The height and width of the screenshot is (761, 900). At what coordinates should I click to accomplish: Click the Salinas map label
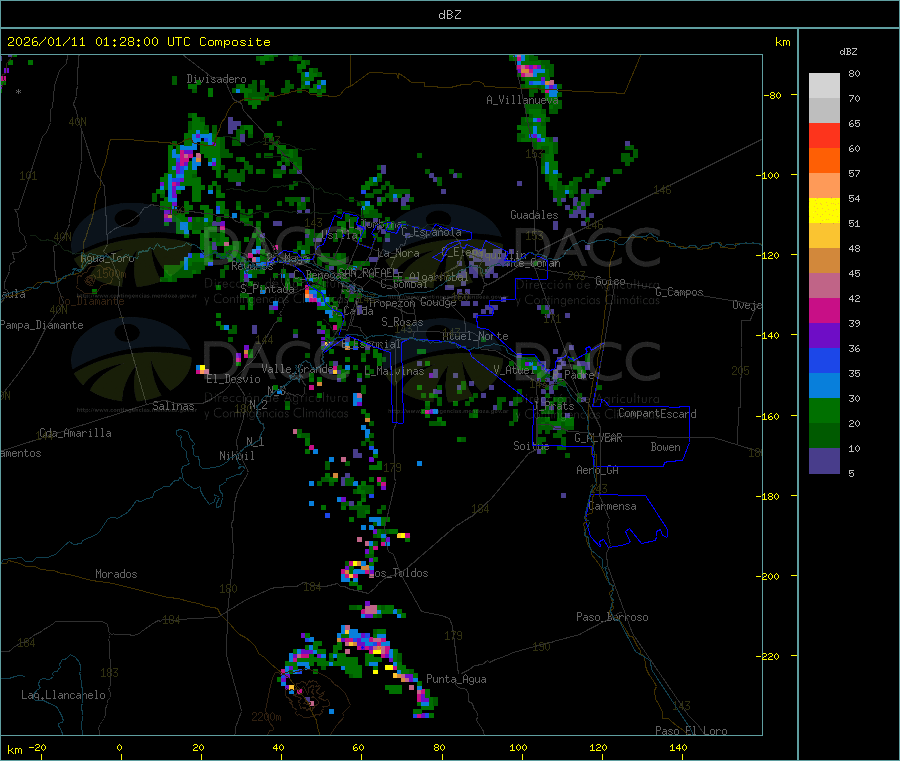[x=173, y=406]
